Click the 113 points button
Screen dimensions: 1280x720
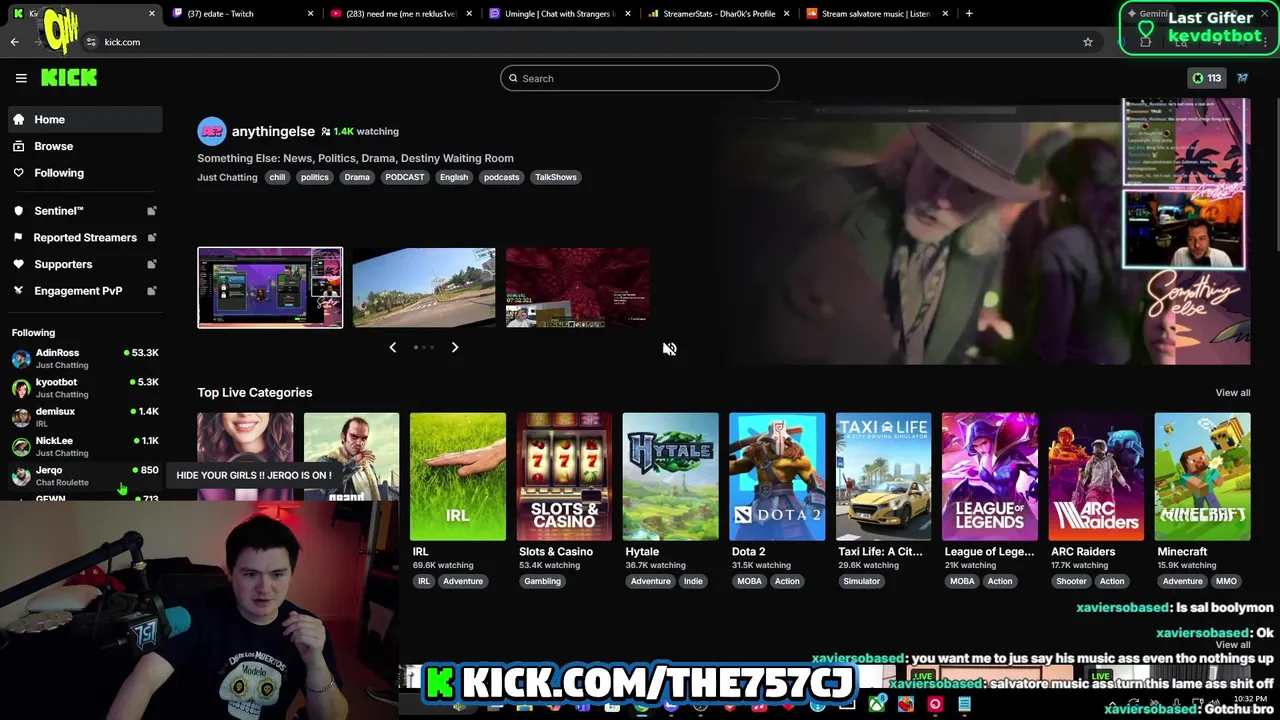1206,78
